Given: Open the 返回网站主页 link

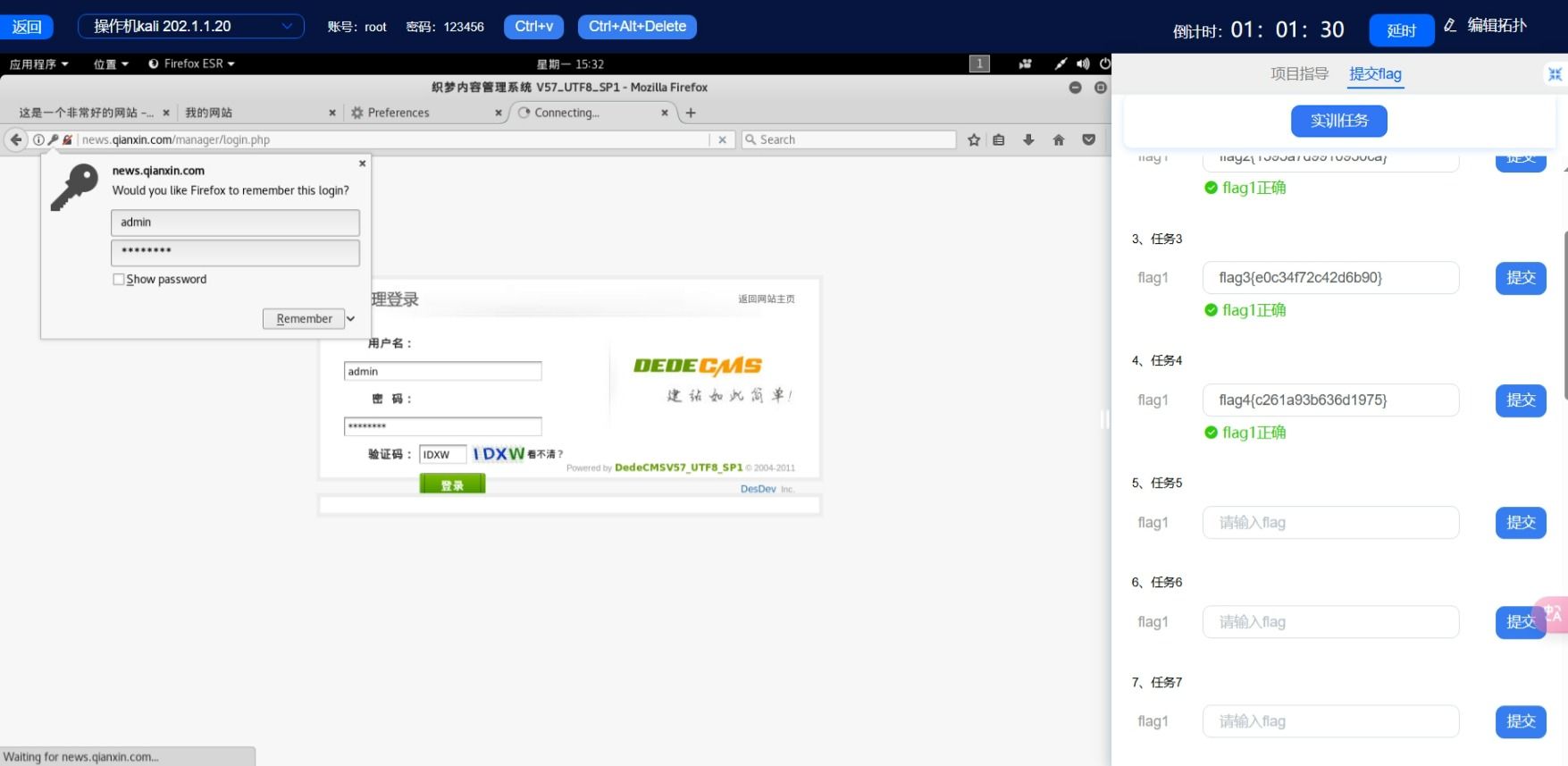Looking at the screenshot, I should tap(766, 299).
